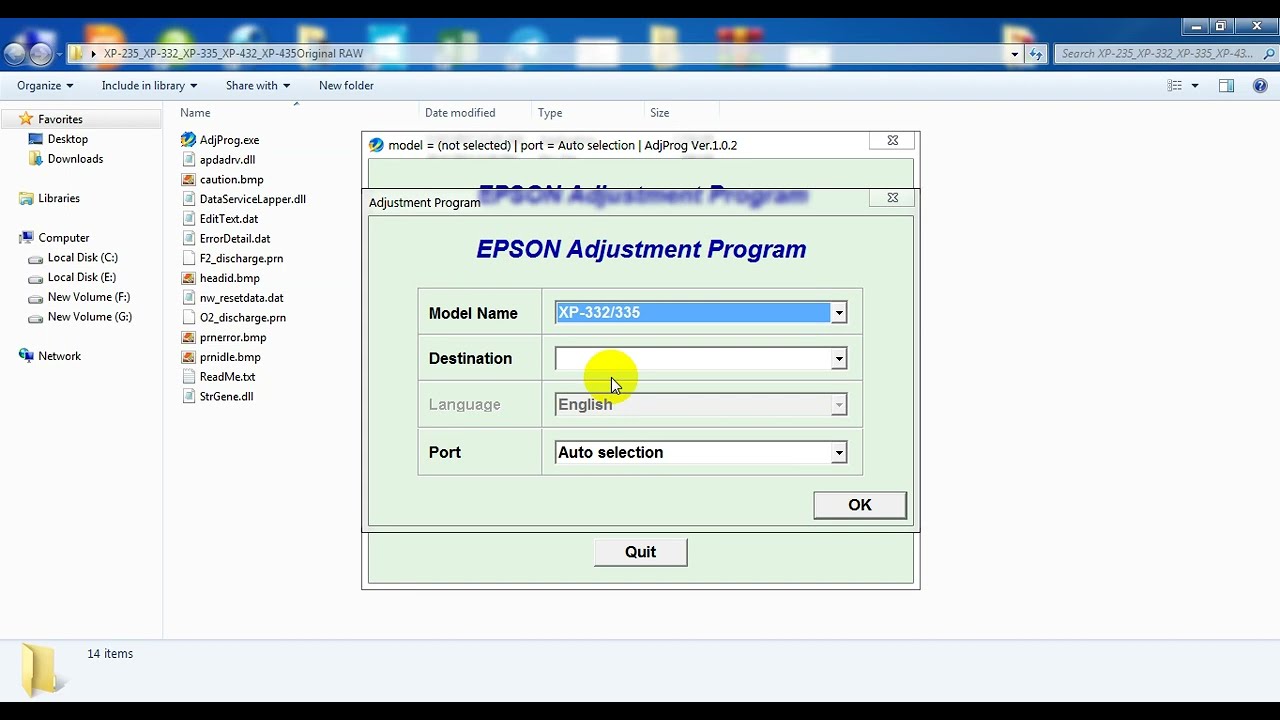The width and height of the screenshot is (1280, 720).
Task: Open the Share with menu
Action: pyautogui.click(x=257, y=86)
